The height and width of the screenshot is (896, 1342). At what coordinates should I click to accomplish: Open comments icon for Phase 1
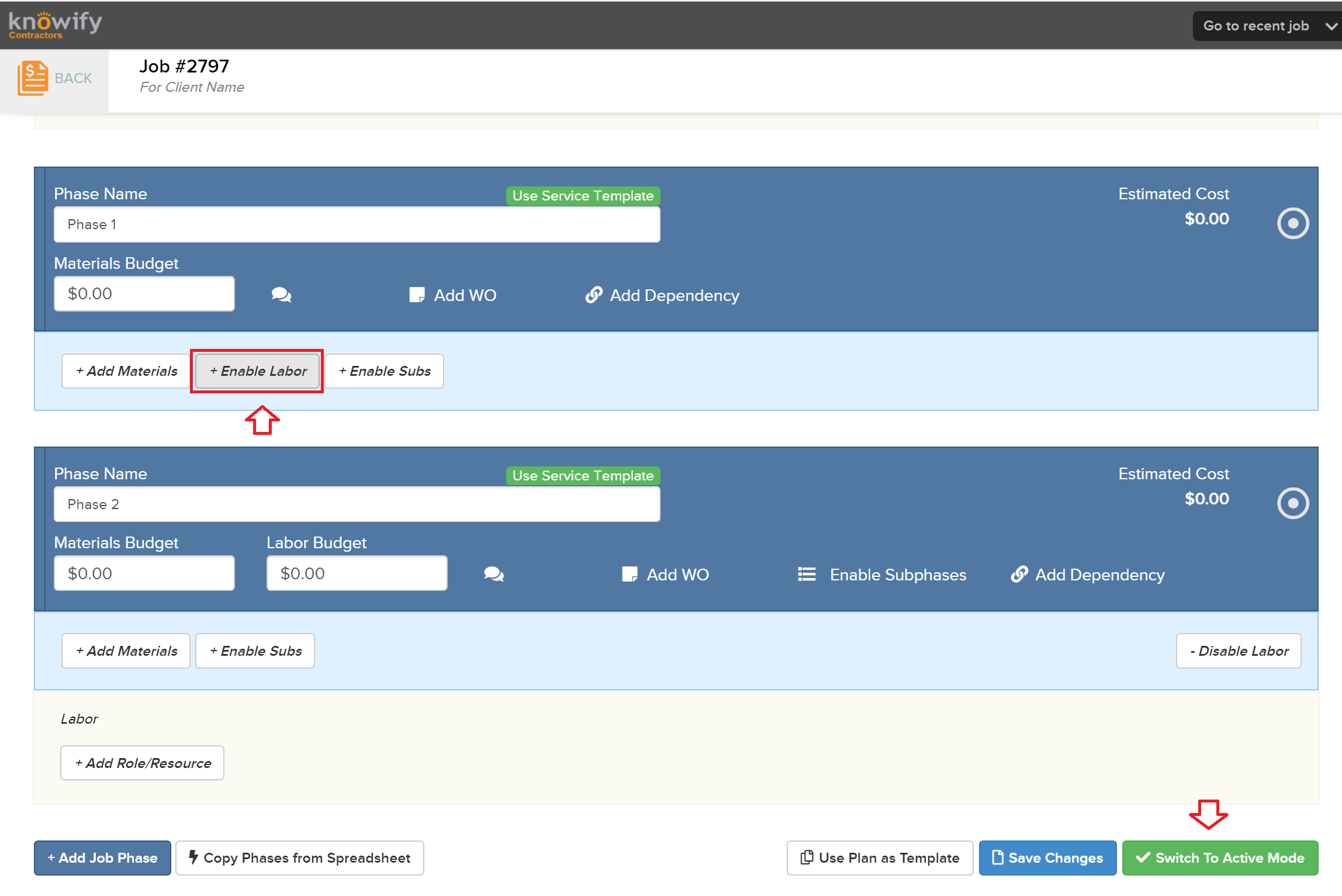point(281,295)
